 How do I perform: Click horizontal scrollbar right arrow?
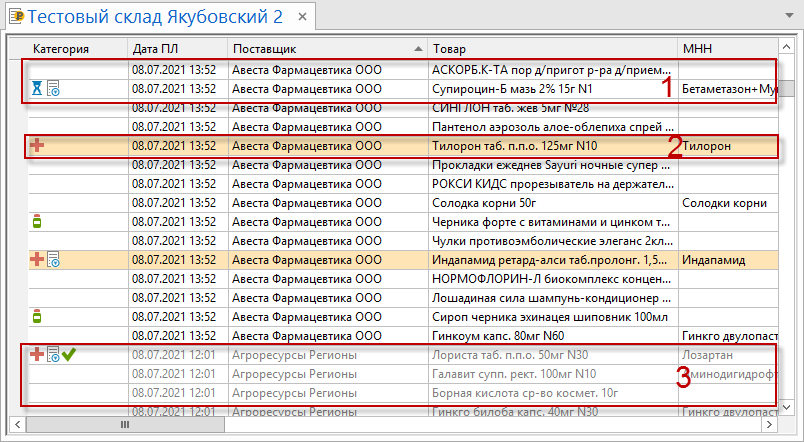[769, 425]
